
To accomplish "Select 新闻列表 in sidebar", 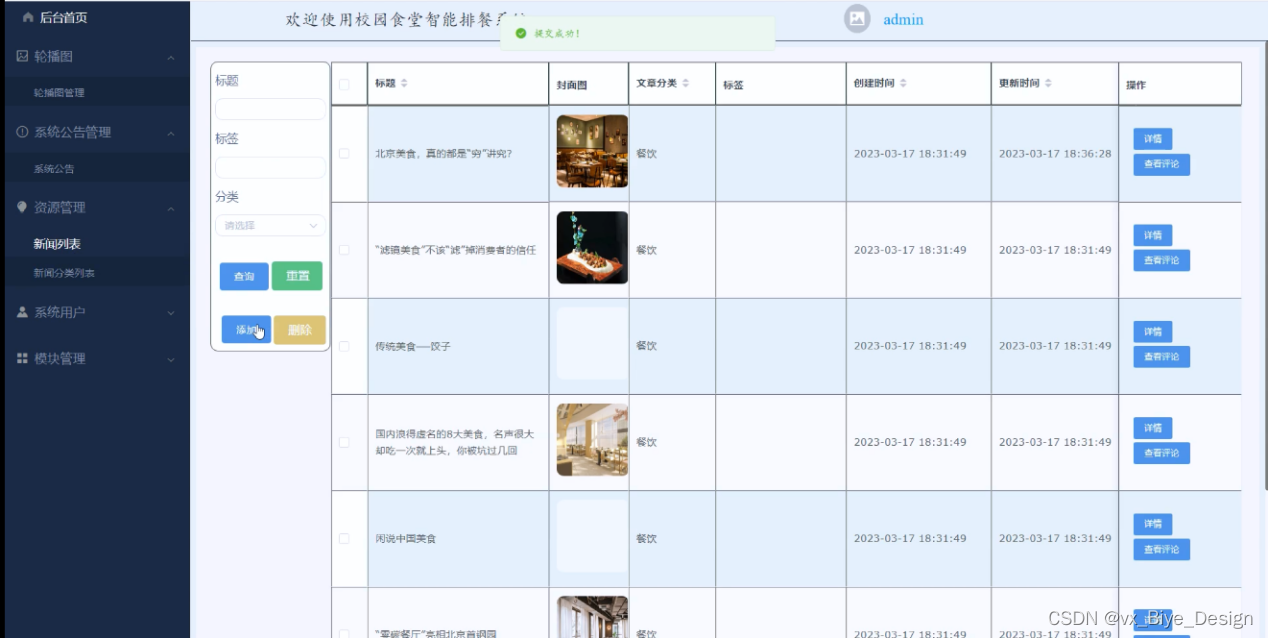I will point(57,244).
